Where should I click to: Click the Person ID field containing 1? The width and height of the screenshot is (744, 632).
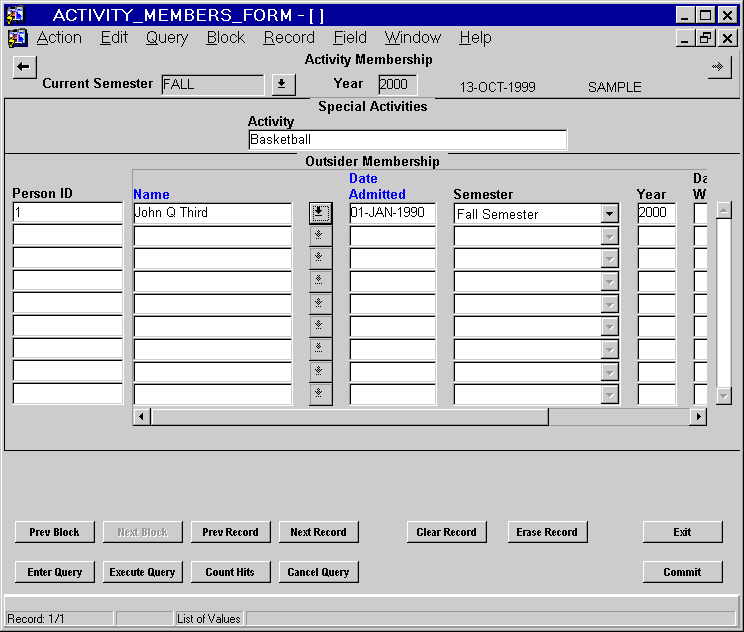click(68, 213)
